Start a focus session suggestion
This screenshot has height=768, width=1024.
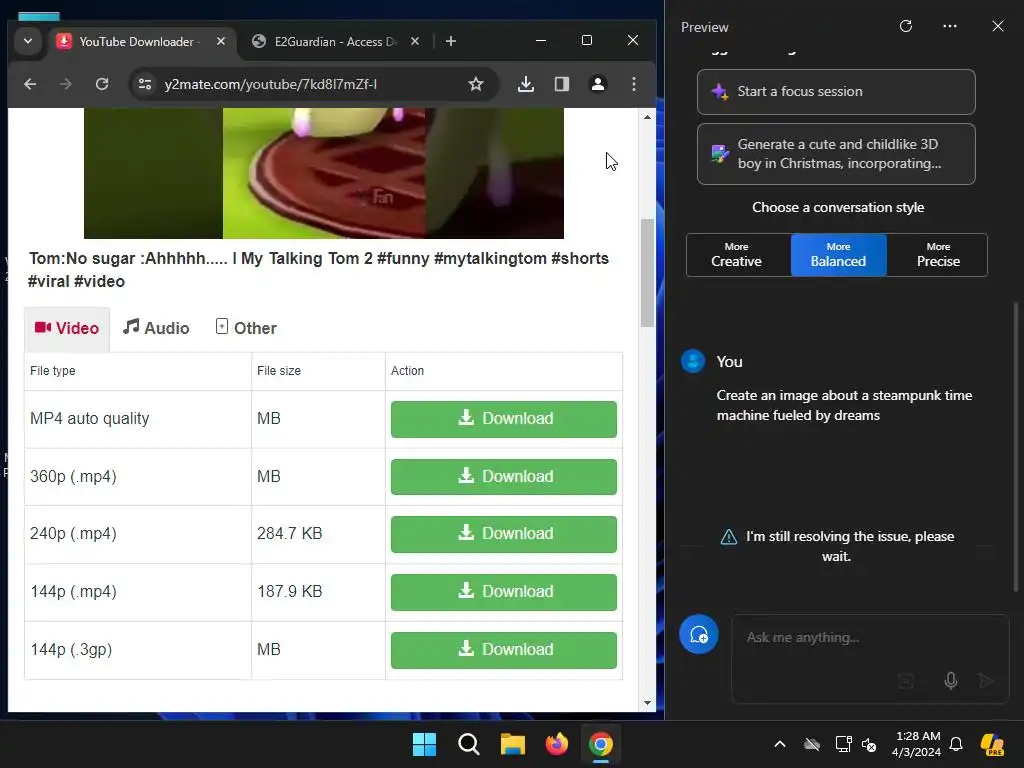[x=836, y=91]
